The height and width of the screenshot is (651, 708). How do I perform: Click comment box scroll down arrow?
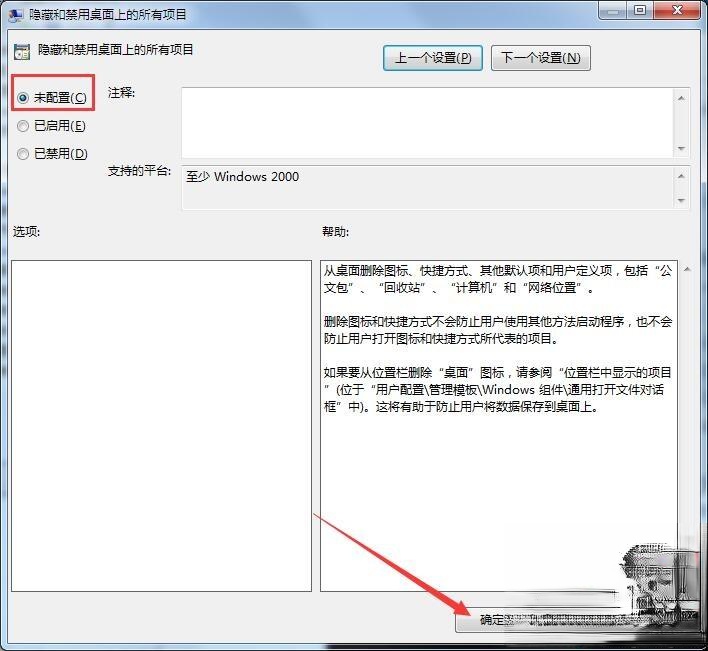681,149
